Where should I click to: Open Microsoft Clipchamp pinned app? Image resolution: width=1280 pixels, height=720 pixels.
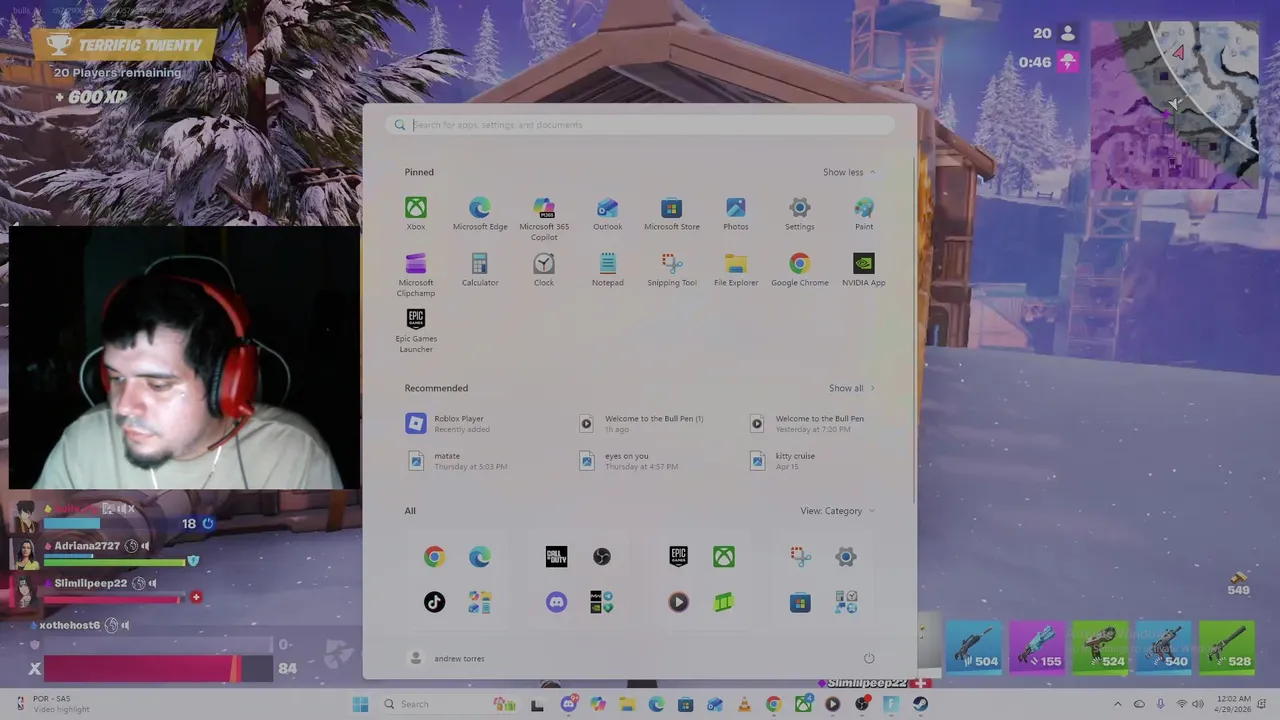click(415, 275)
